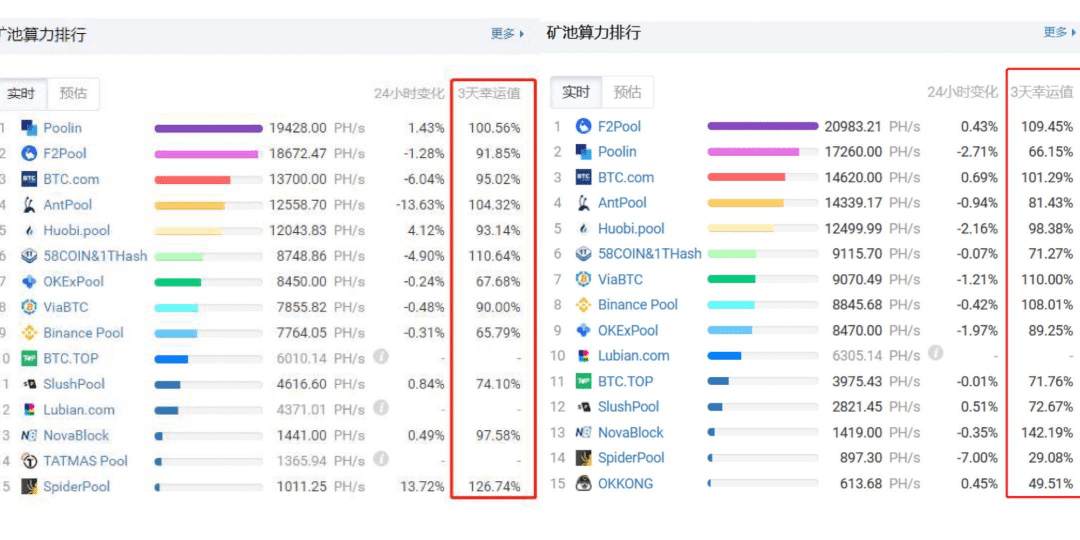Click the Poolin logo icon in right panel
The width and height of the screenshot is (1080, 540).
(x=583, y=152)
